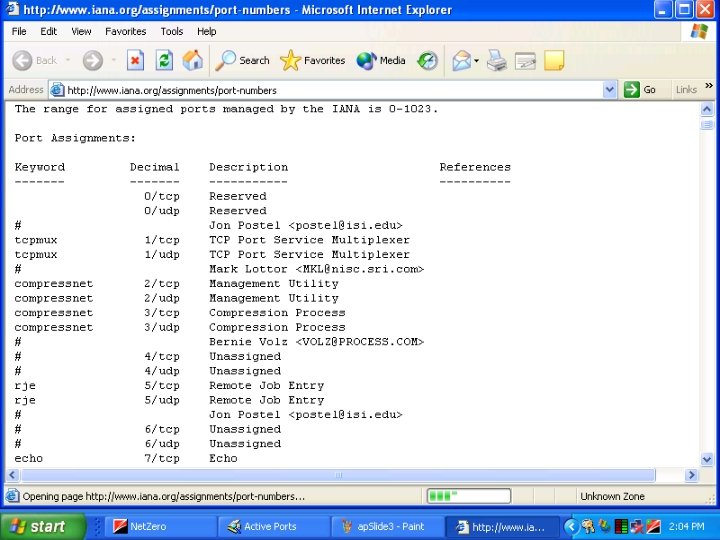Click the http://www.ia... taskbar button
This screenshot has width=720, height=540.
[x=501, y=526]
